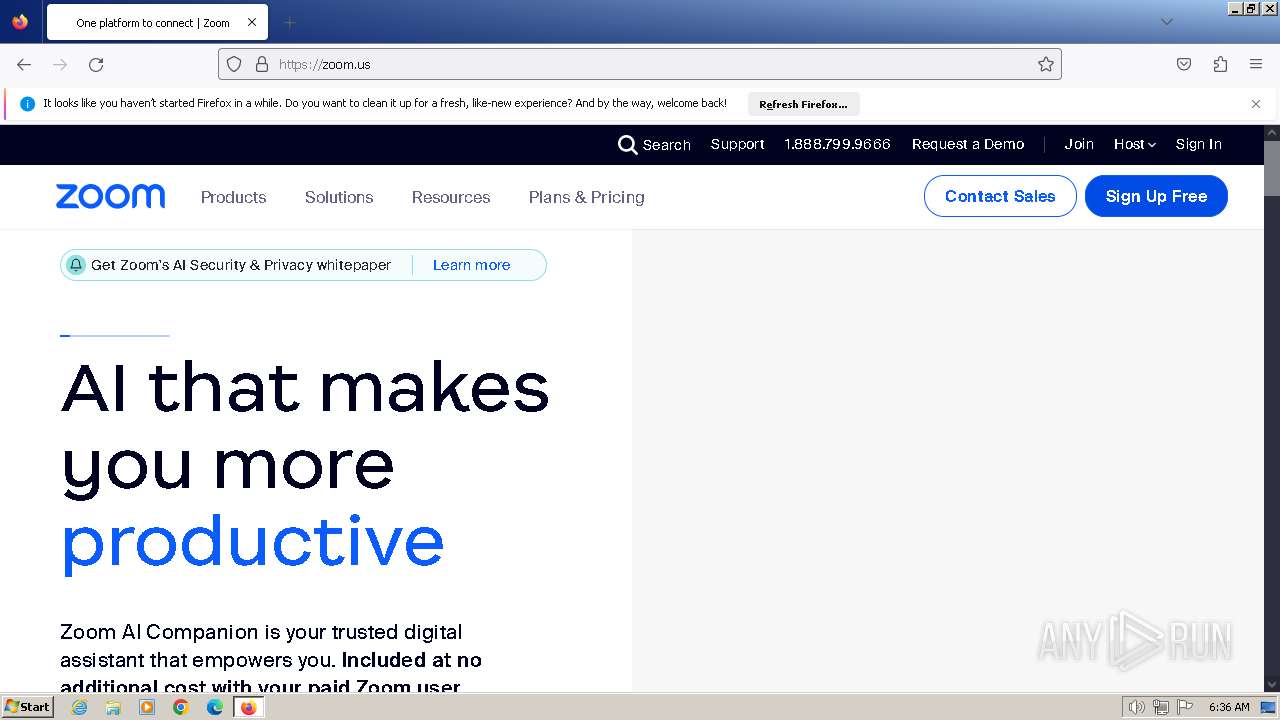Click the 6:36 AM system clock
The image size is (1280, 720).
1229,707
